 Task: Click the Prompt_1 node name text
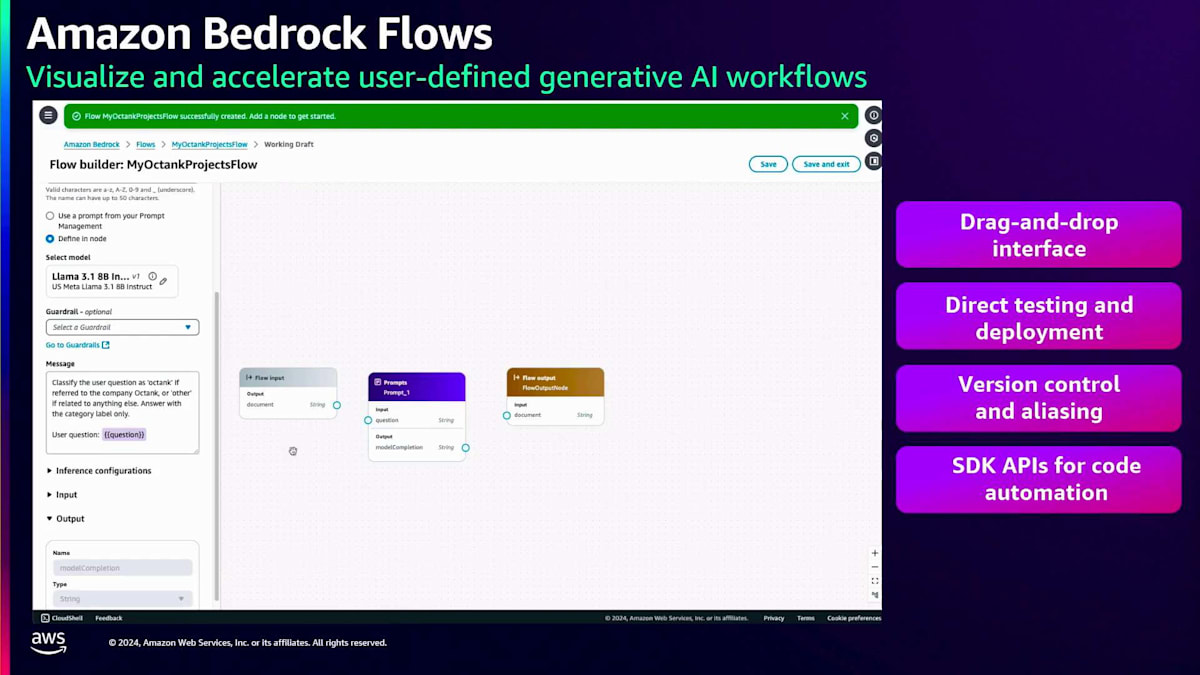pos(397,393)
